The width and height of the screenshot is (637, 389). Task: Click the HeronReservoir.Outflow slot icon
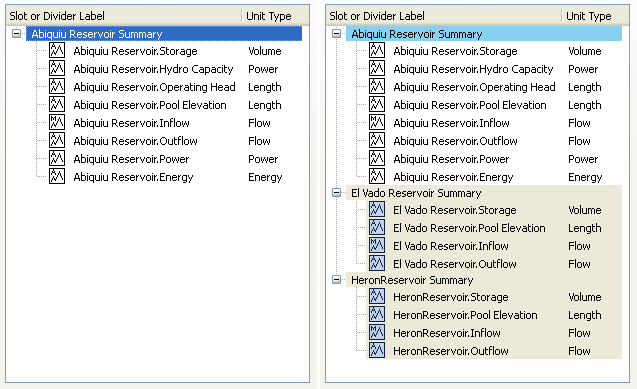(377, 350)
